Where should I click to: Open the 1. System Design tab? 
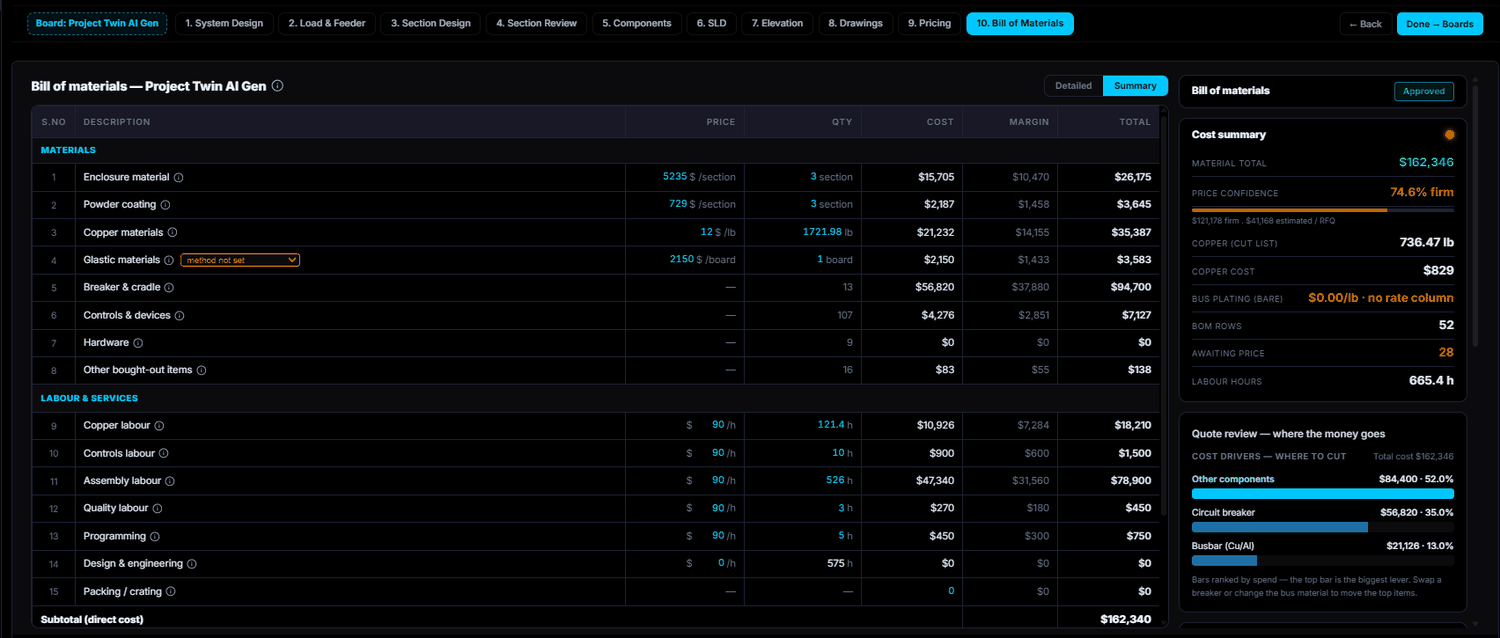click(224, 23)
